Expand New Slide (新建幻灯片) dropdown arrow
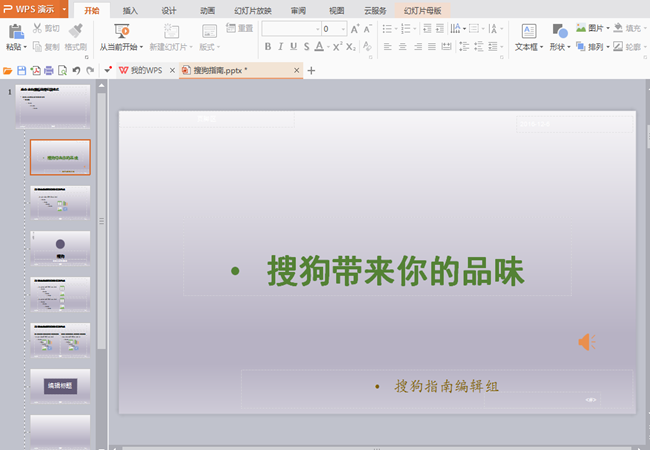The height and width of the screenshot is (450, 650). pos(191,47)
